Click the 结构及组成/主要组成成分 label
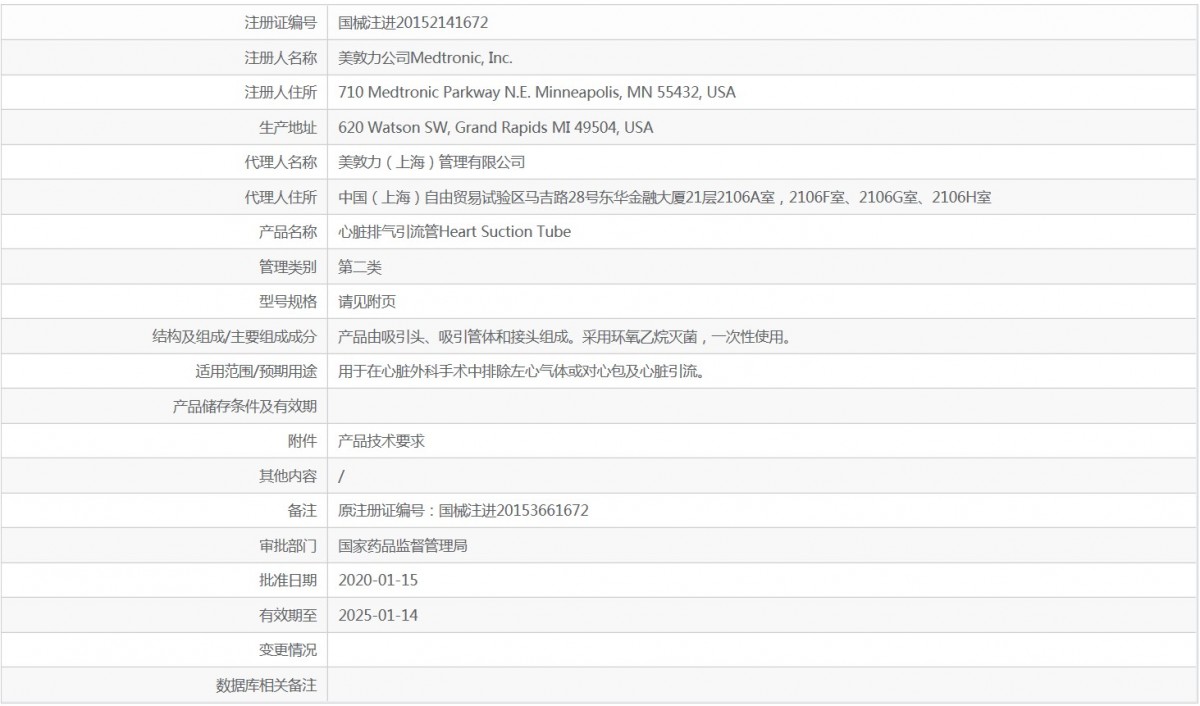The image size is (1200, 706). point(235,336)
